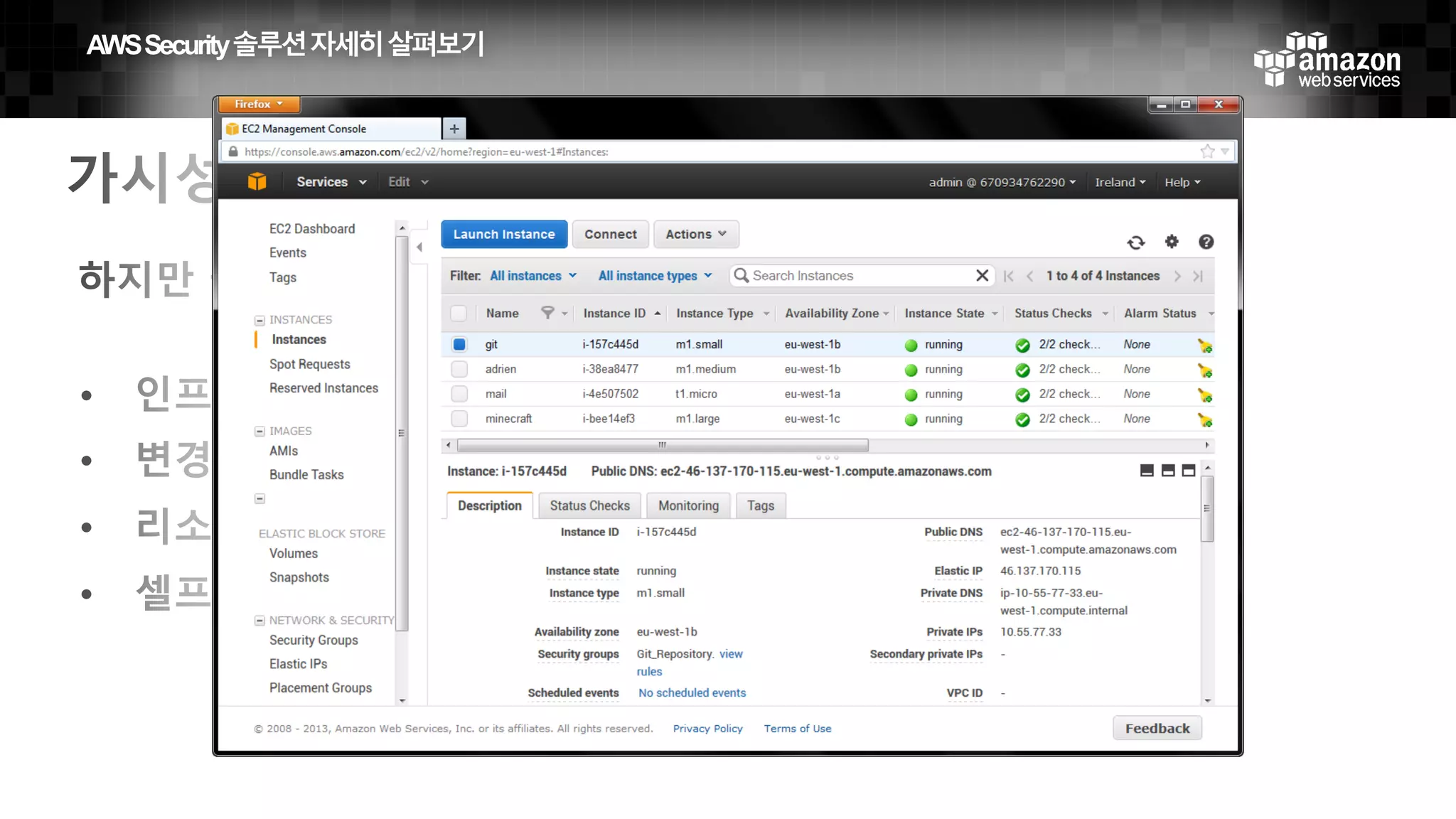Open settings gear for table preferences

1172,242
